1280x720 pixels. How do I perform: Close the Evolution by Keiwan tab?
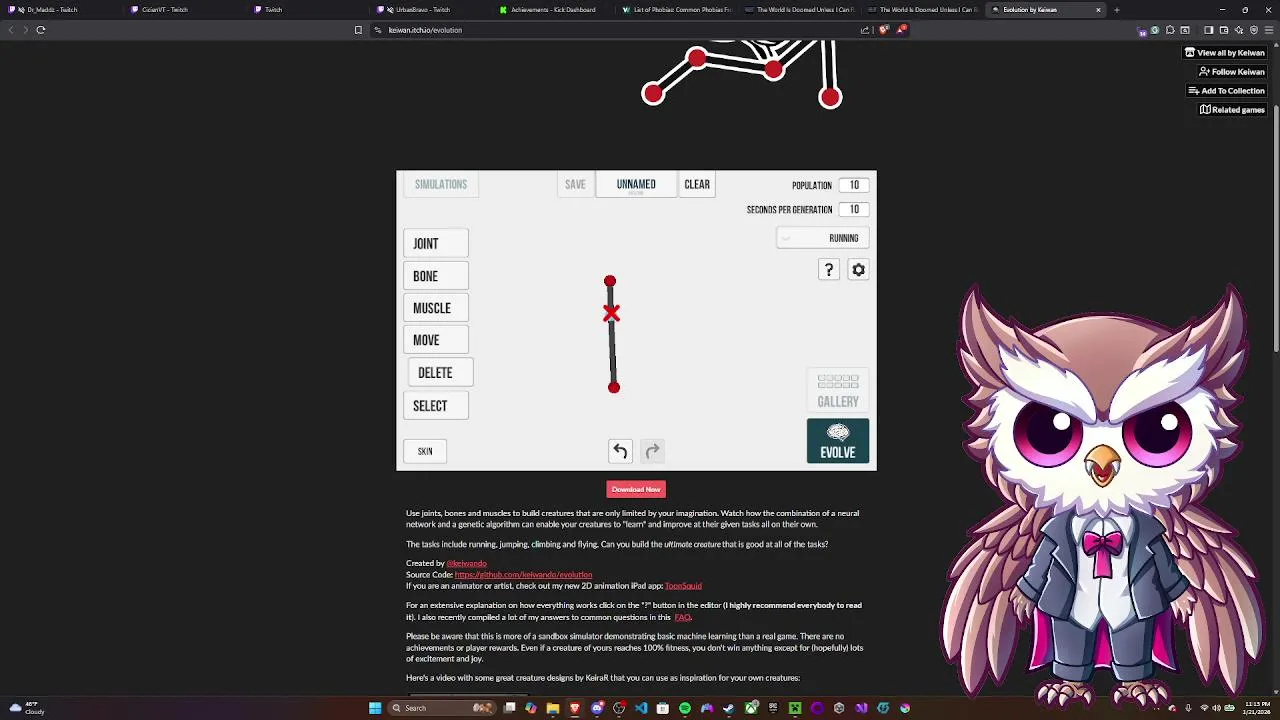pos(1098,10)
